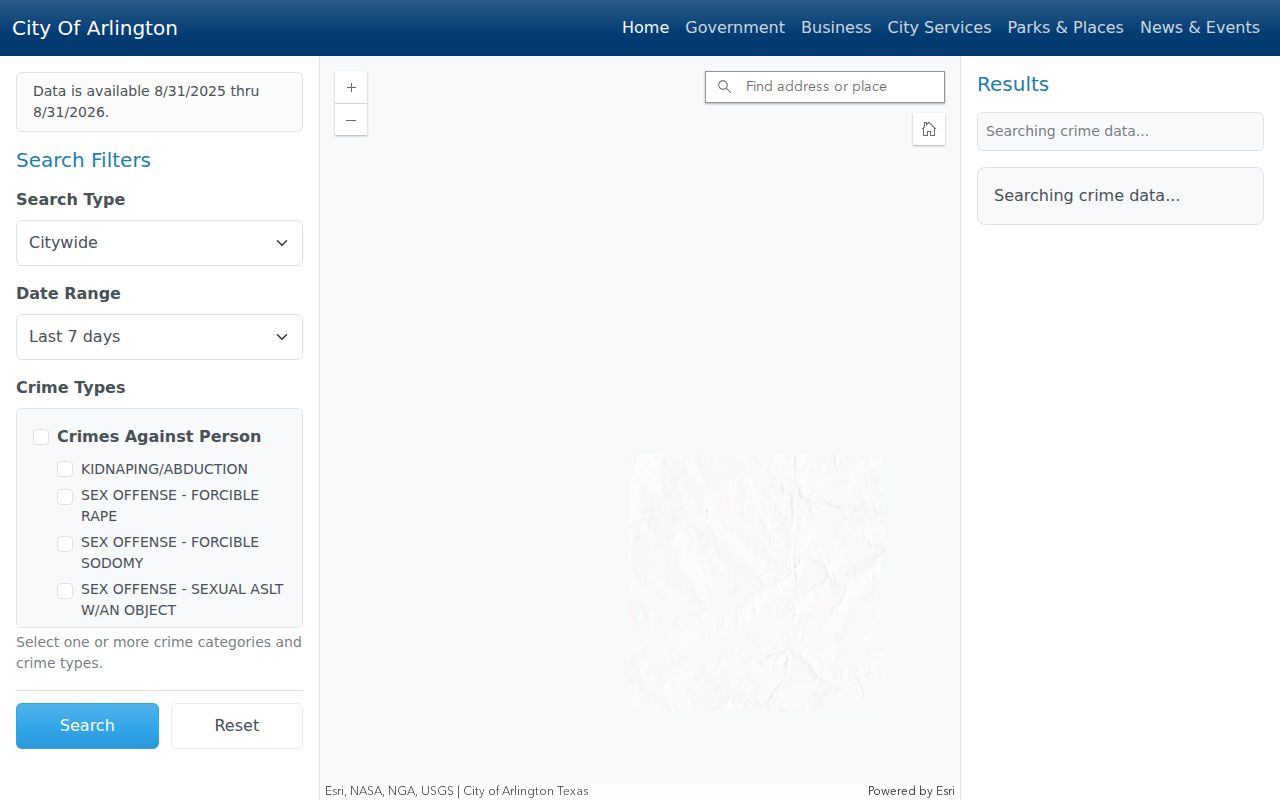Screen dimensions: 1280x800
Task: Click the map attribution text
Action: click(x=457, y=791)
